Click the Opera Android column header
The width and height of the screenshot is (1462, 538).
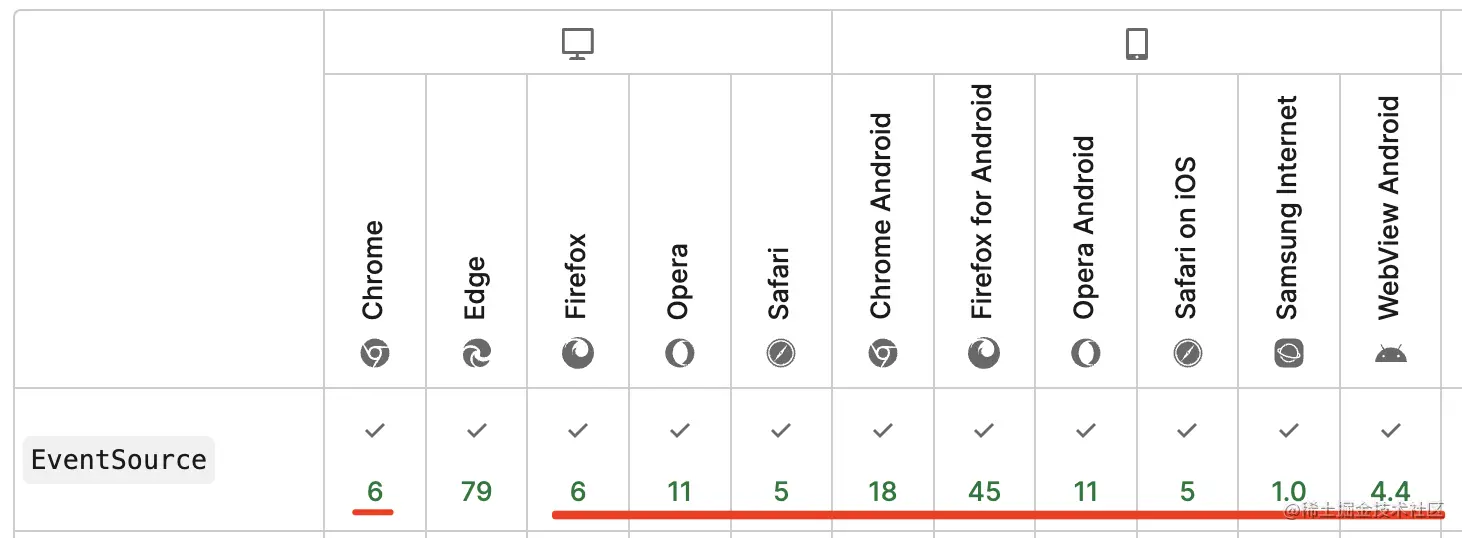point(1085,230)
